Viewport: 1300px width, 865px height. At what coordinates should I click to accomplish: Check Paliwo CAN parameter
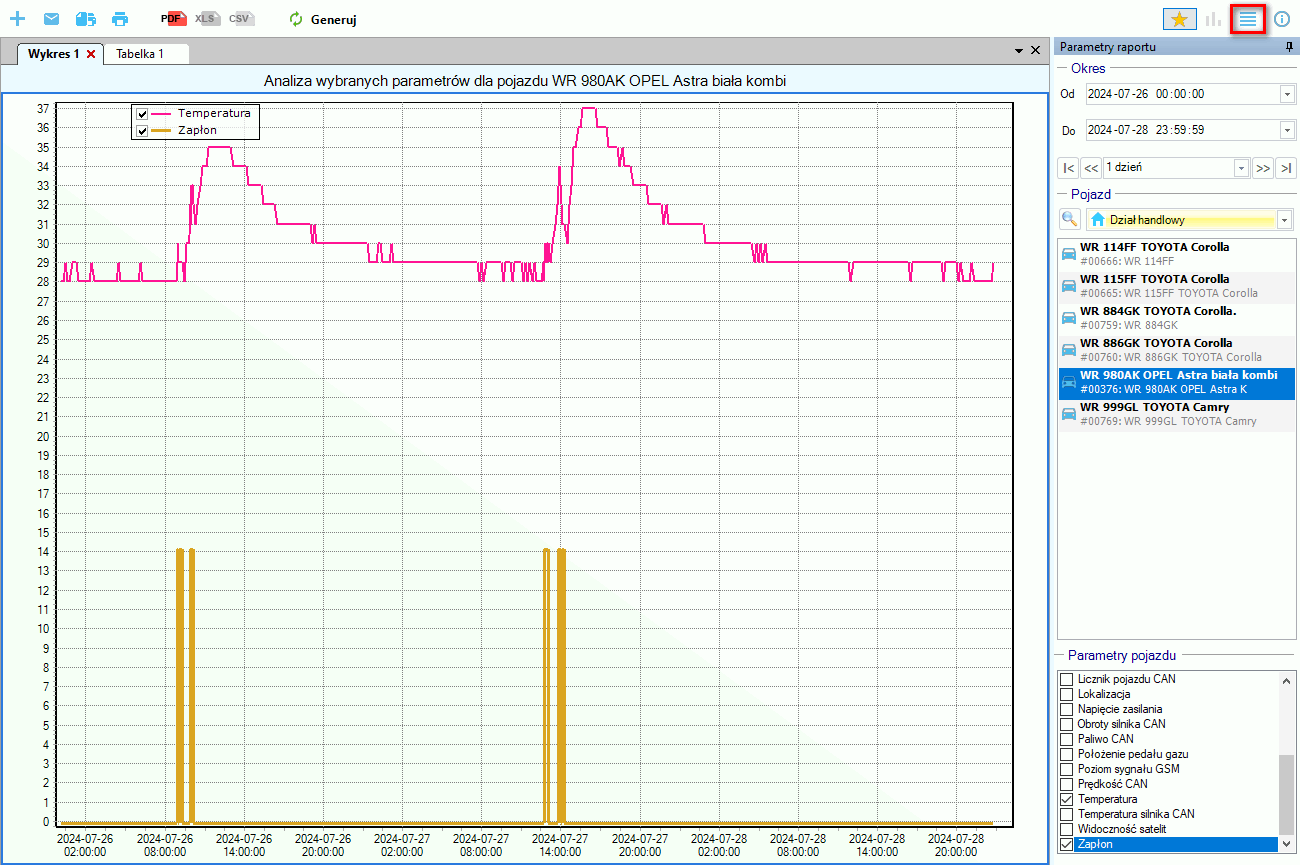coord(1066,739)
